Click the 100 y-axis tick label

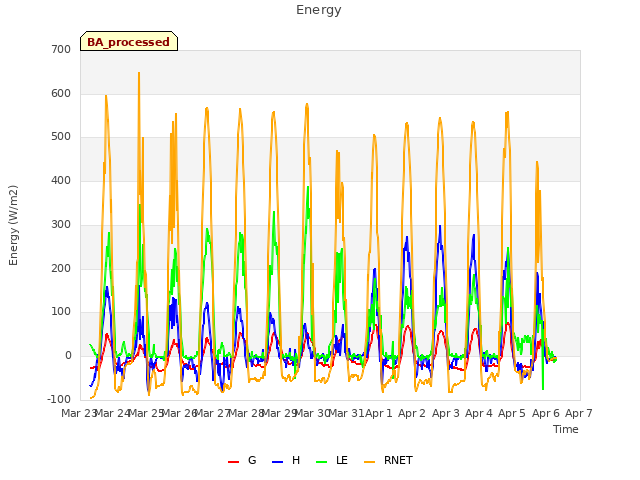pos(61,312)
